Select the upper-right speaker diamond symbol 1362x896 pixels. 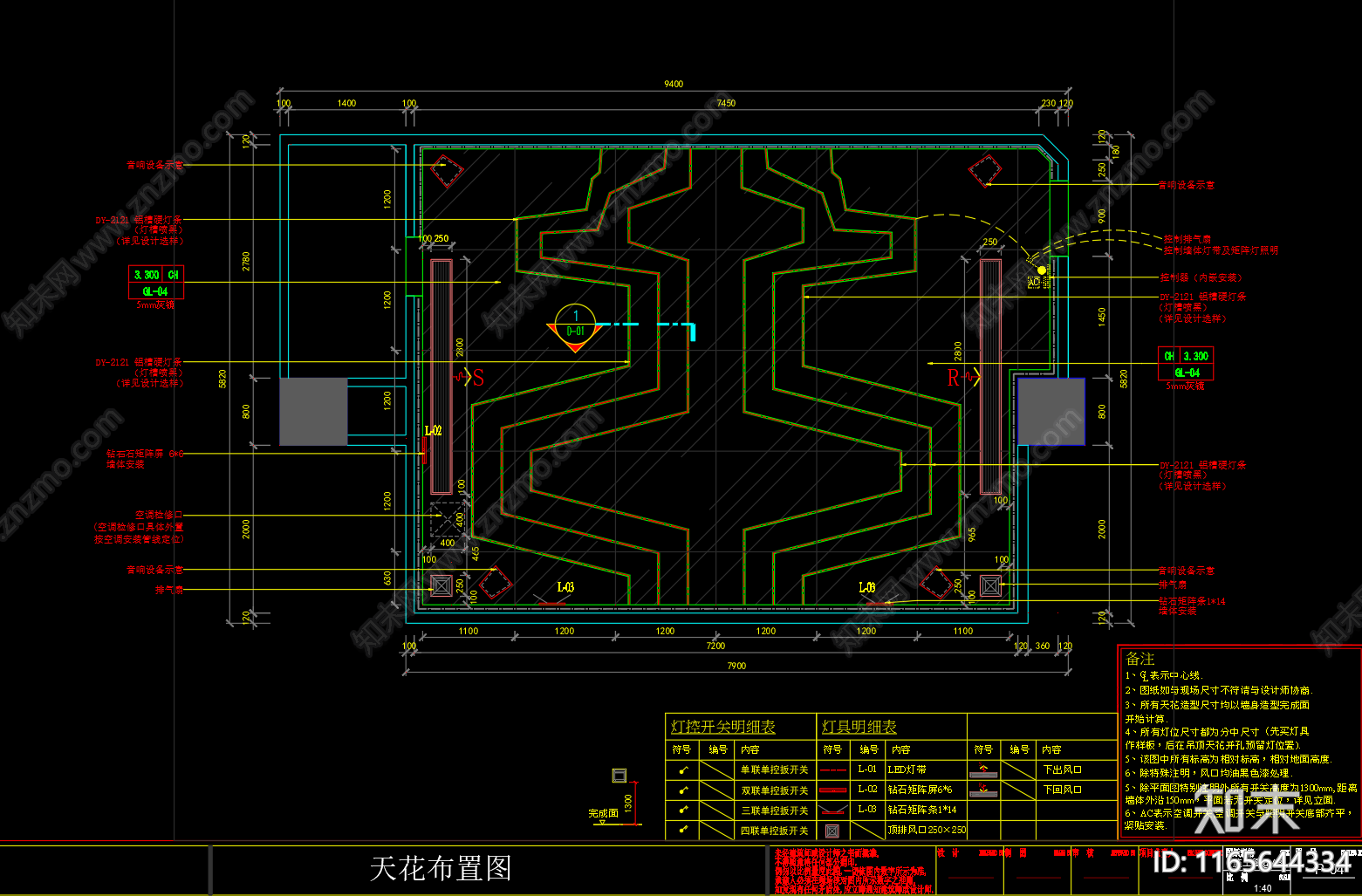click(x=985, y=170)
